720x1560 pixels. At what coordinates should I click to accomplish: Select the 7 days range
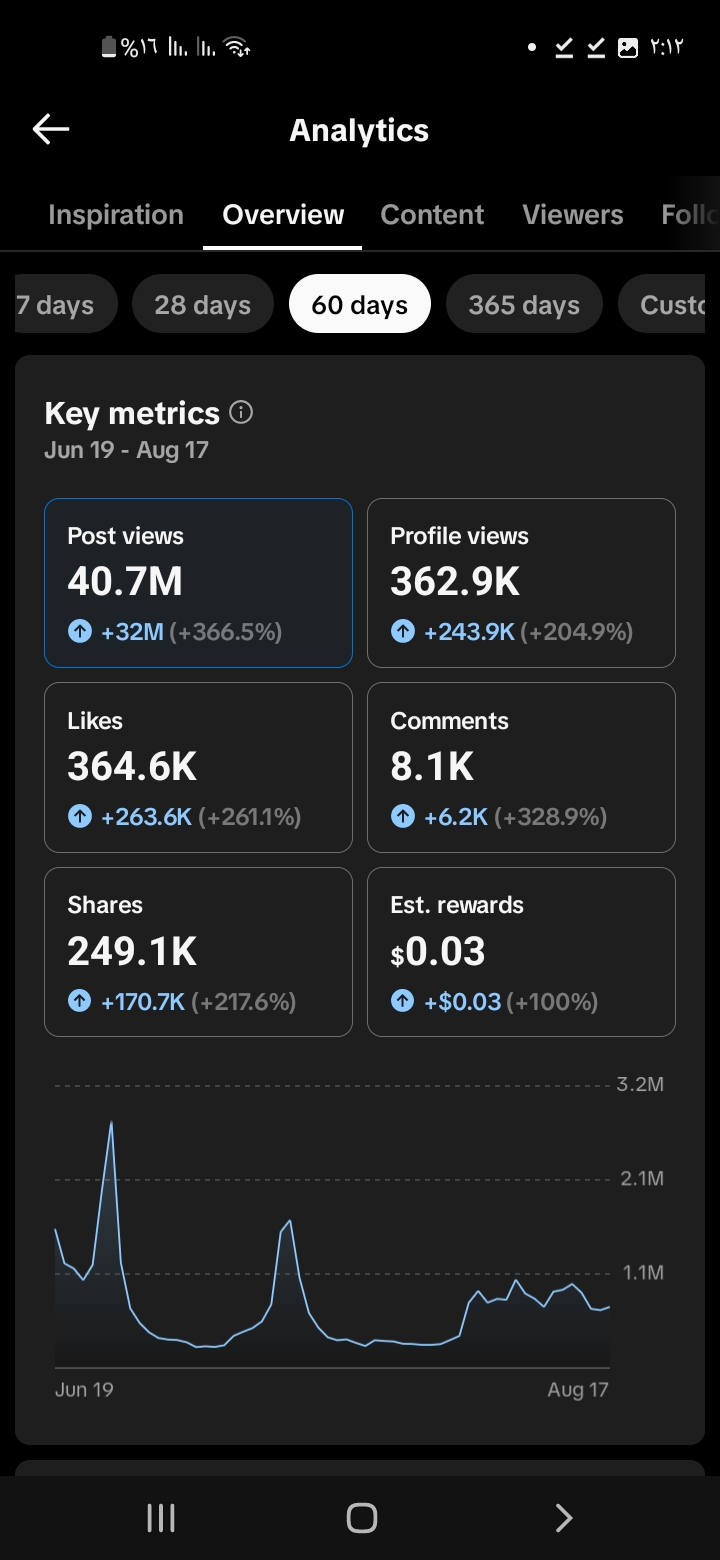click(x=60, y=304)
